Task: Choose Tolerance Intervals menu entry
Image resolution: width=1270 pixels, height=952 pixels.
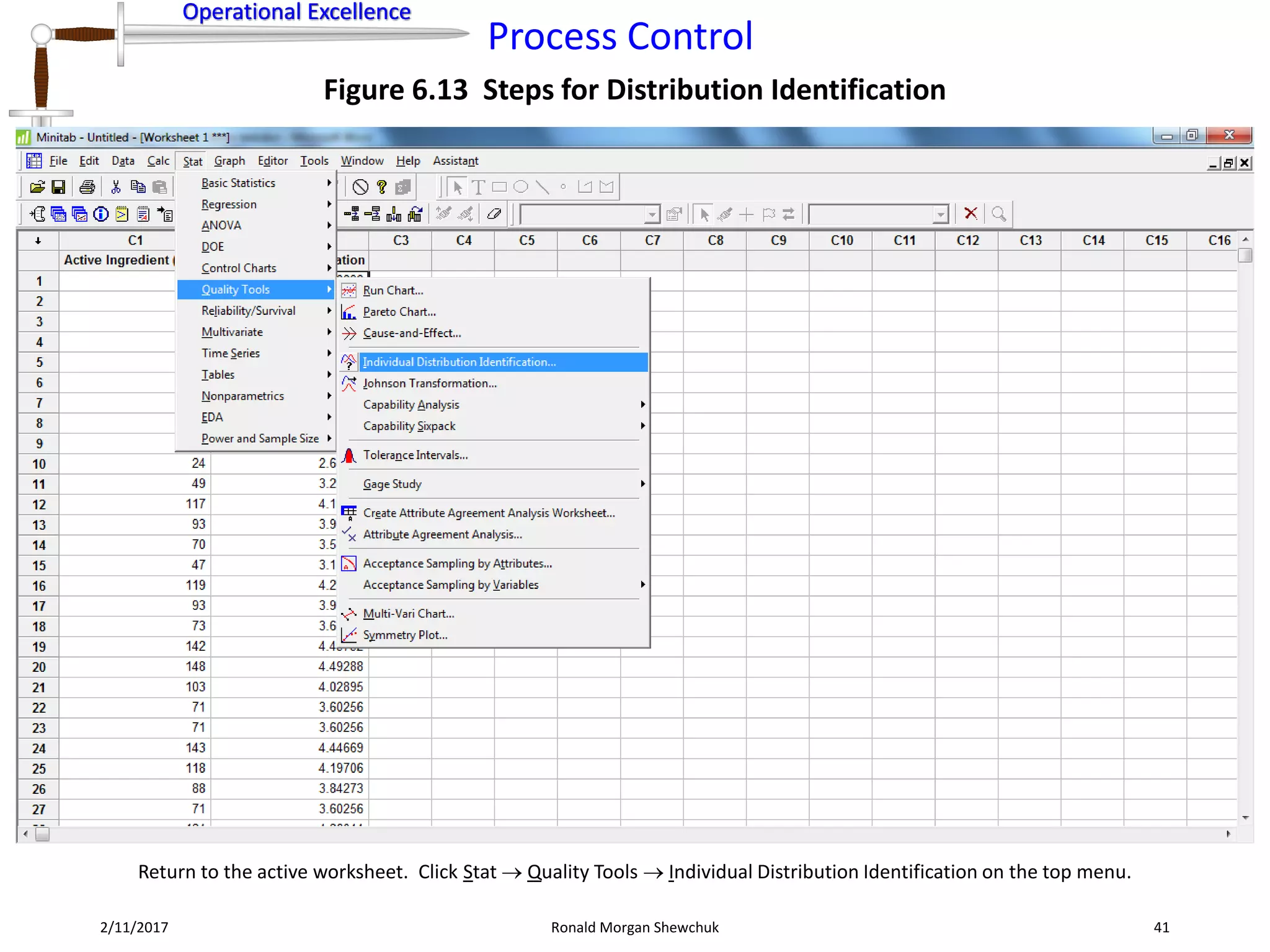Action: click(x=494, y=456)
